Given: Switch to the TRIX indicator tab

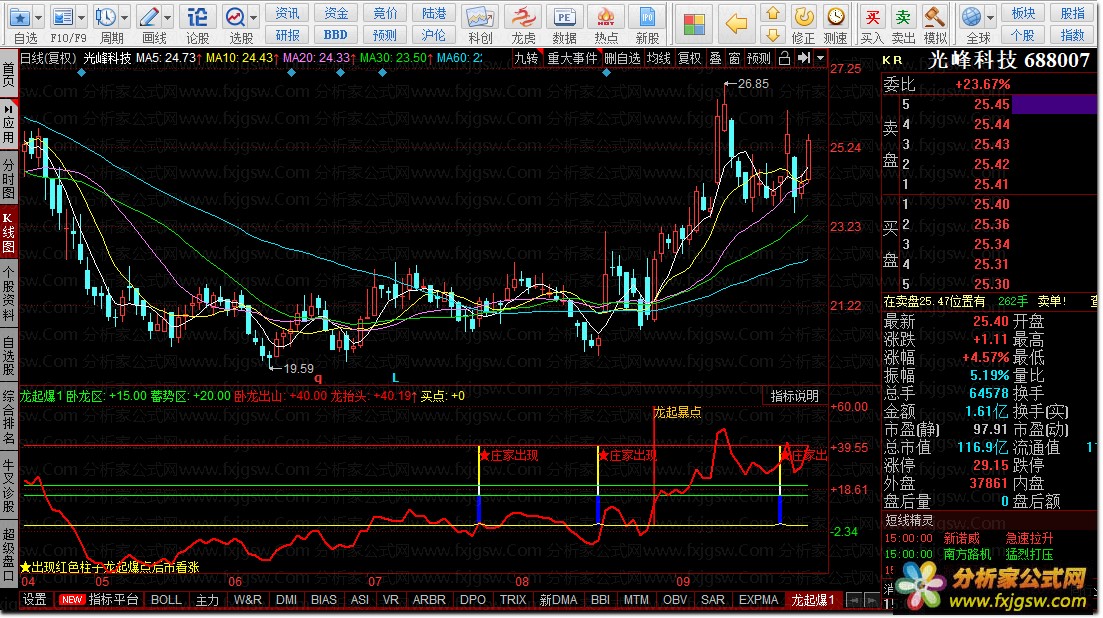Looking at the screenshot, I should pyautogui.click(x=513, y=600).
